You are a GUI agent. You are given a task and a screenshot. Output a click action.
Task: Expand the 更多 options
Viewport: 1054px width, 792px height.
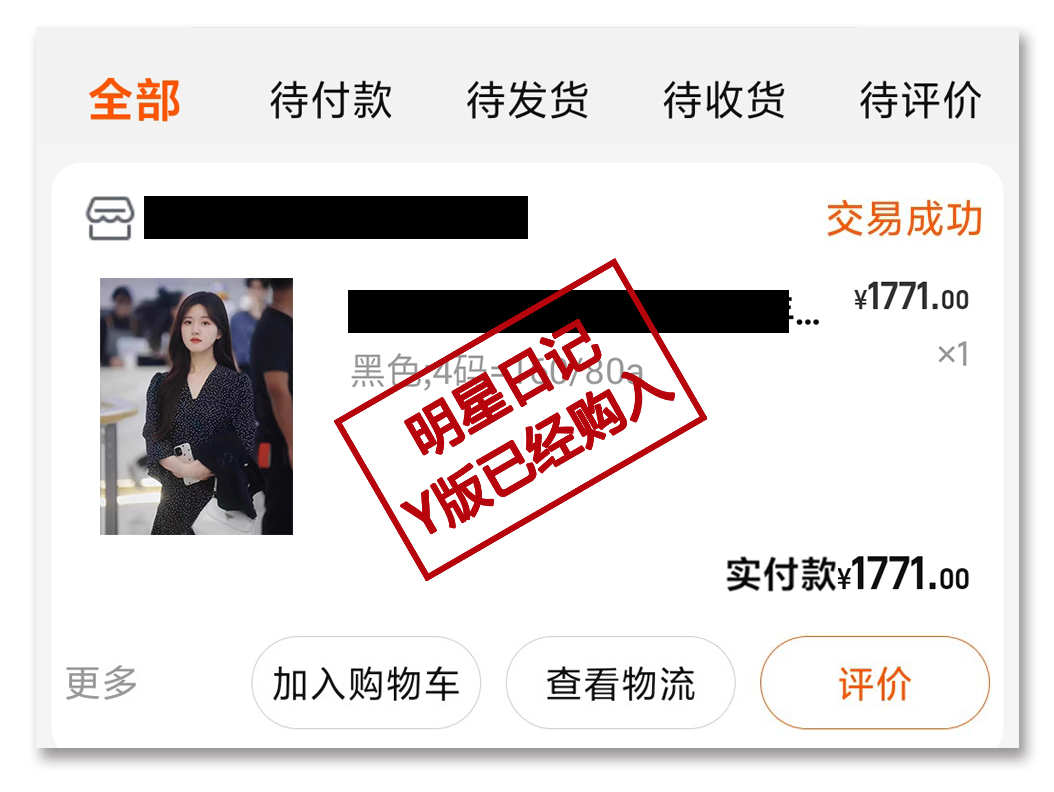[x=102, y=683]
